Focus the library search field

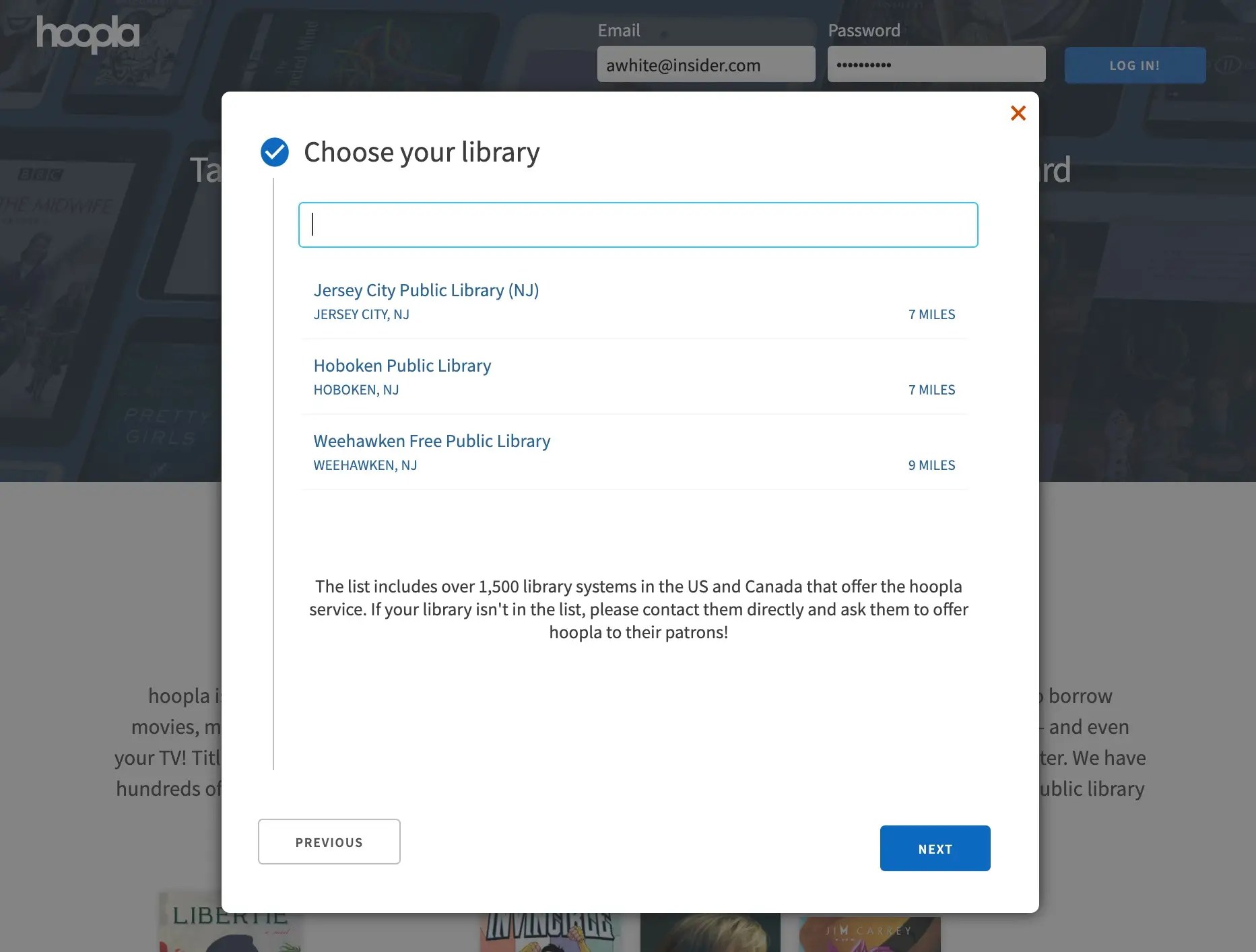(638, 225)
